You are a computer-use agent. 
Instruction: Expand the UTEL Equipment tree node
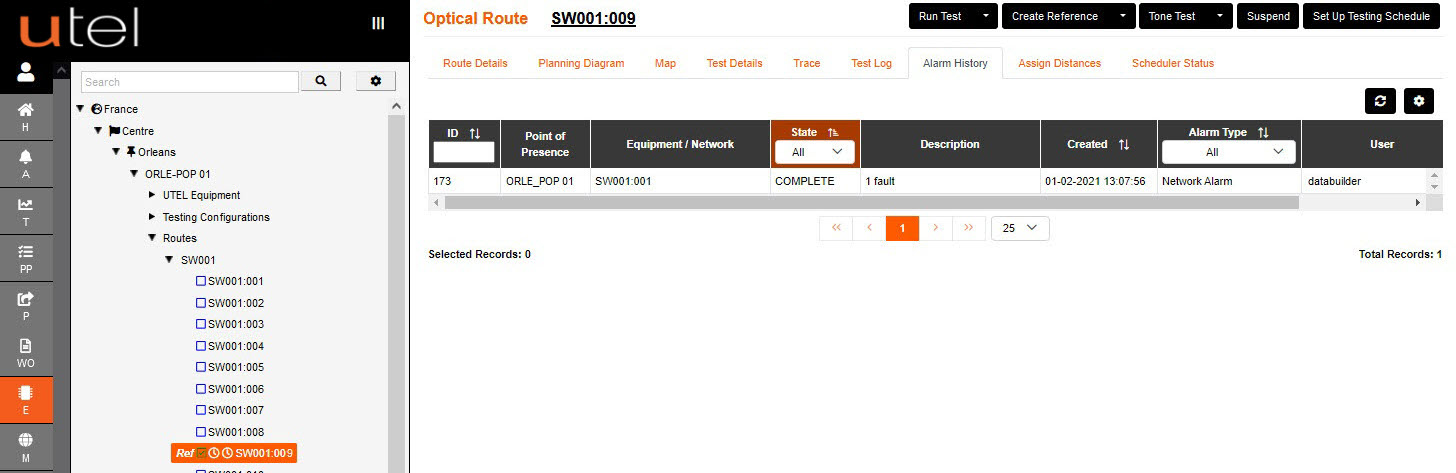[x=152, y=196]
